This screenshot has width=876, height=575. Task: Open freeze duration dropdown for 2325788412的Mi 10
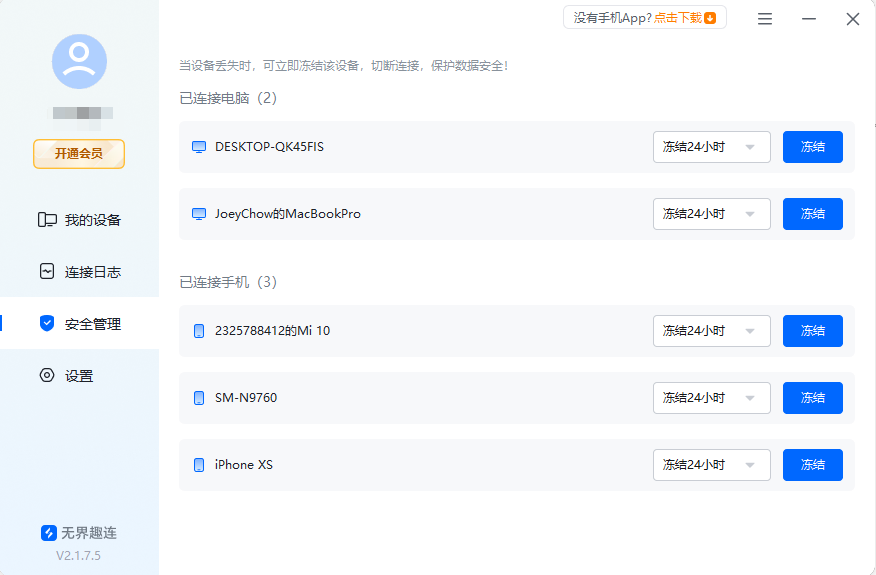(712, 331)
